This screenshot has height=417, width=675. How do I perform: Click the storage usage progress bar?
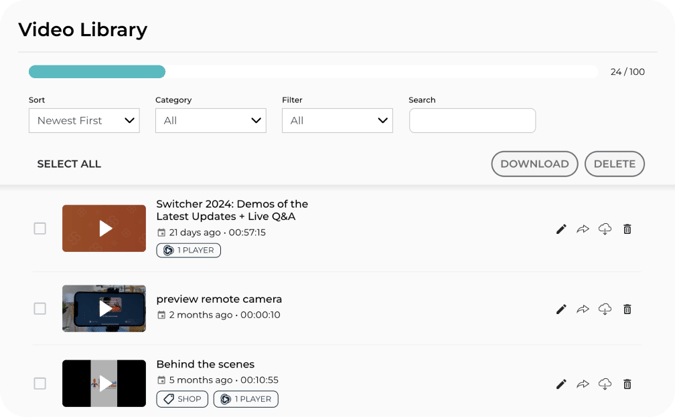(312, 72)
